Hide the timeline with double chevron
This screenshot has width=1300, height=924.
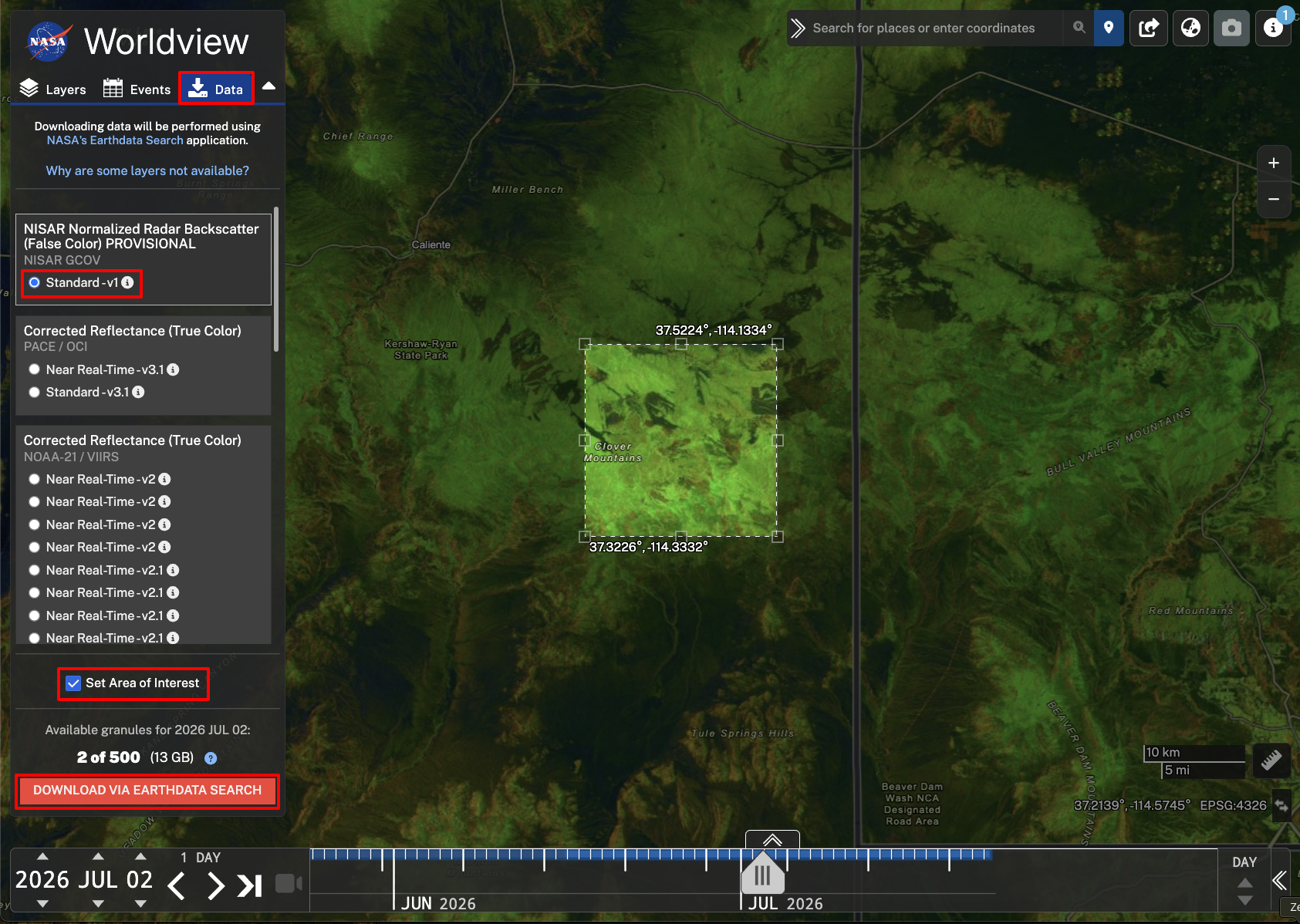click(1280, 880)
